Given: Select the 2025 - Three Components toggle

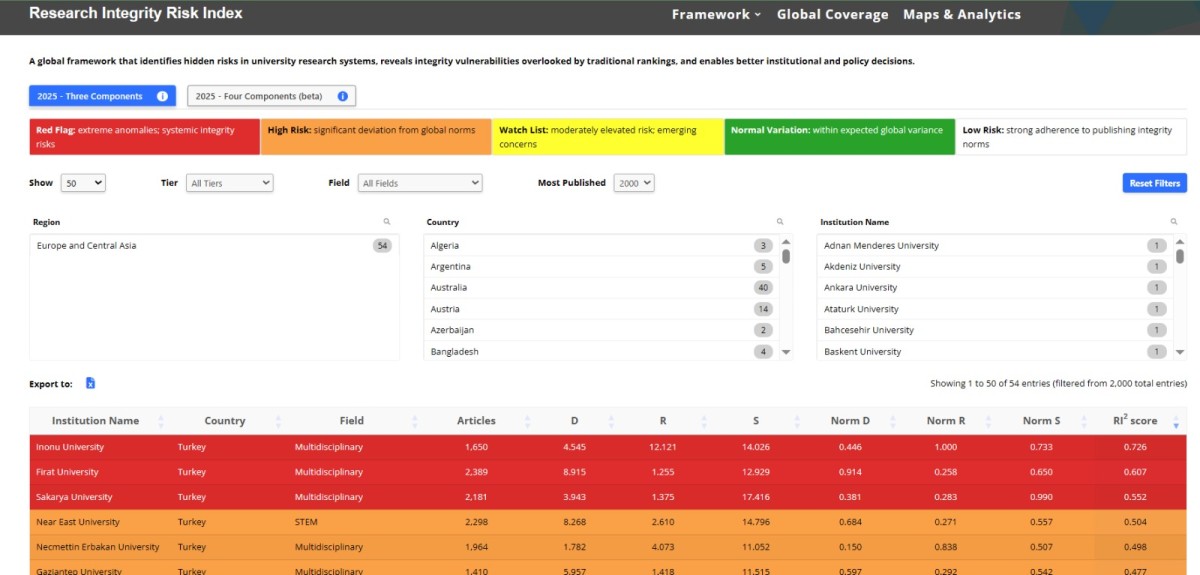Looking at the screenshot, I should click(x=102, y=96).
